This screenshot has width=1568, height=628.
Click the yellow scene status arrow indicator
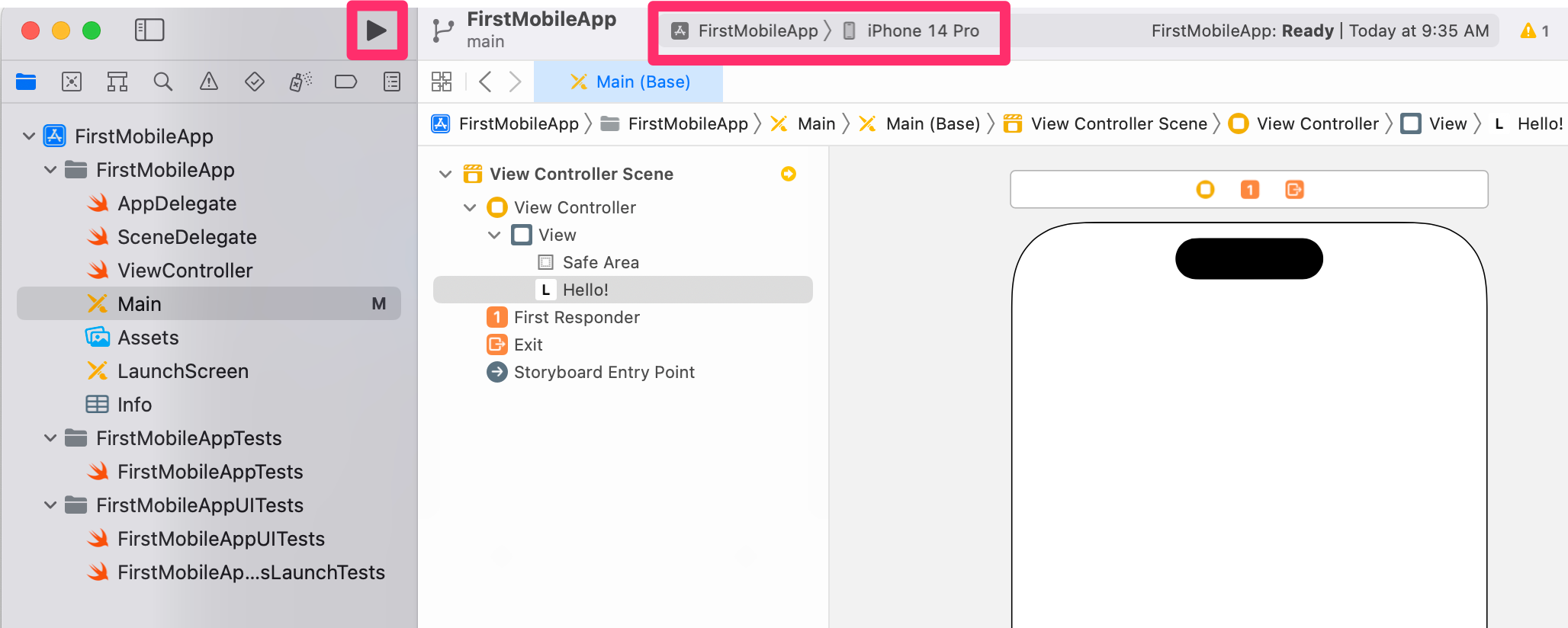point(789,175)
